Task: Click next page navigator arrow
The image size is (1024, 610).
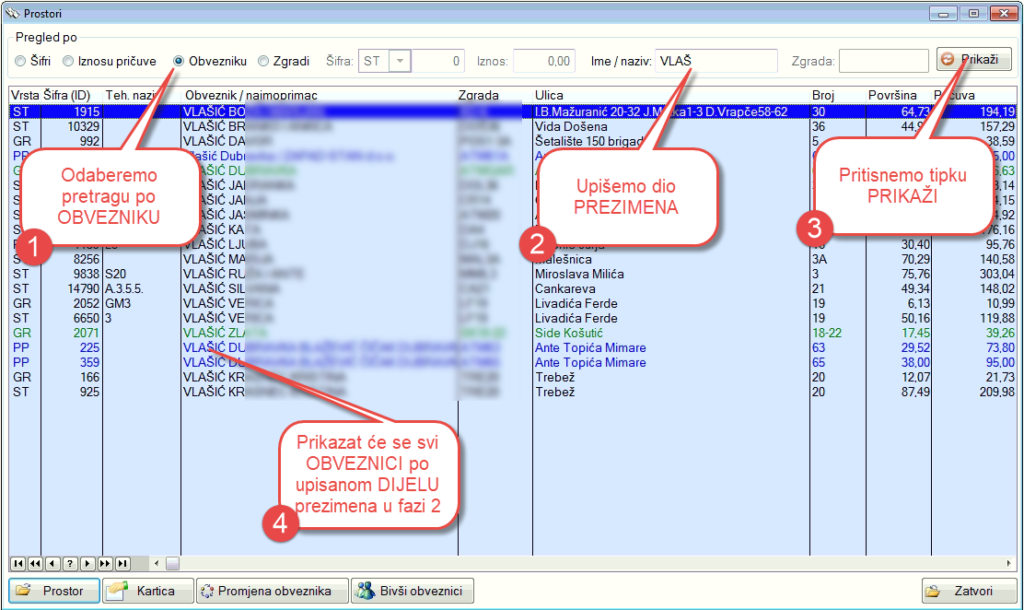Action: 105,563
